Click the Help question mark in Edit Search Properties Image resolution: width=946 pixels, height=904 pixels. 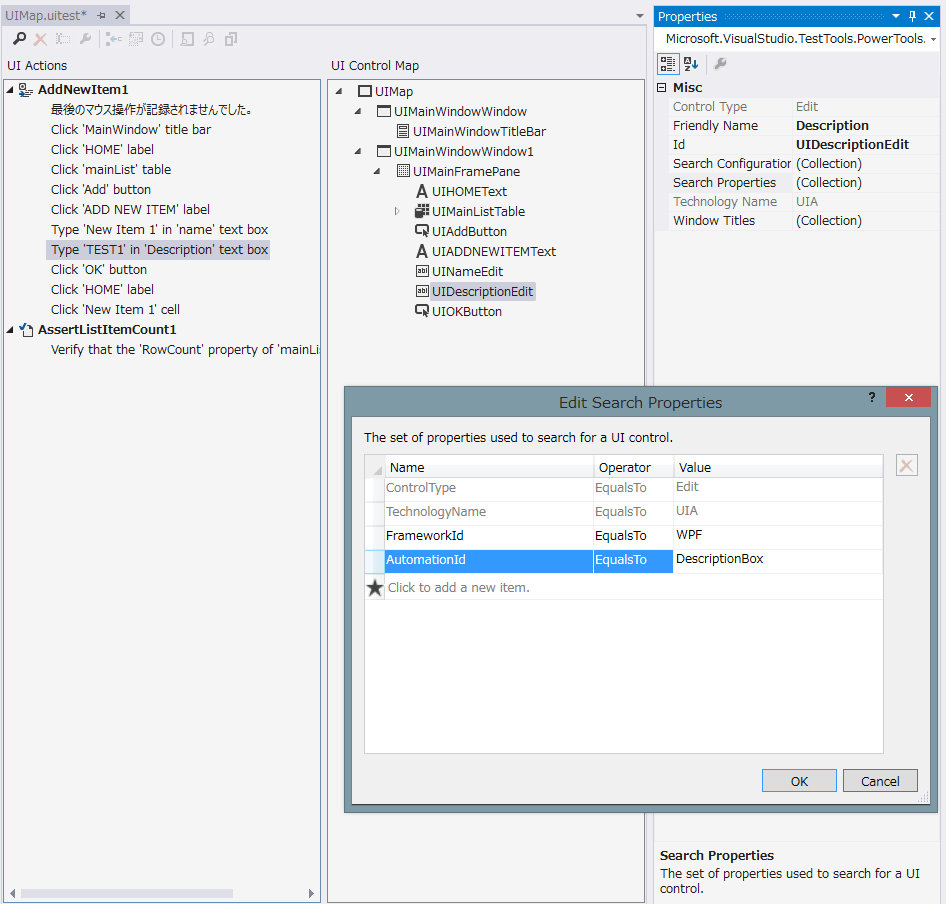(872, 397)
